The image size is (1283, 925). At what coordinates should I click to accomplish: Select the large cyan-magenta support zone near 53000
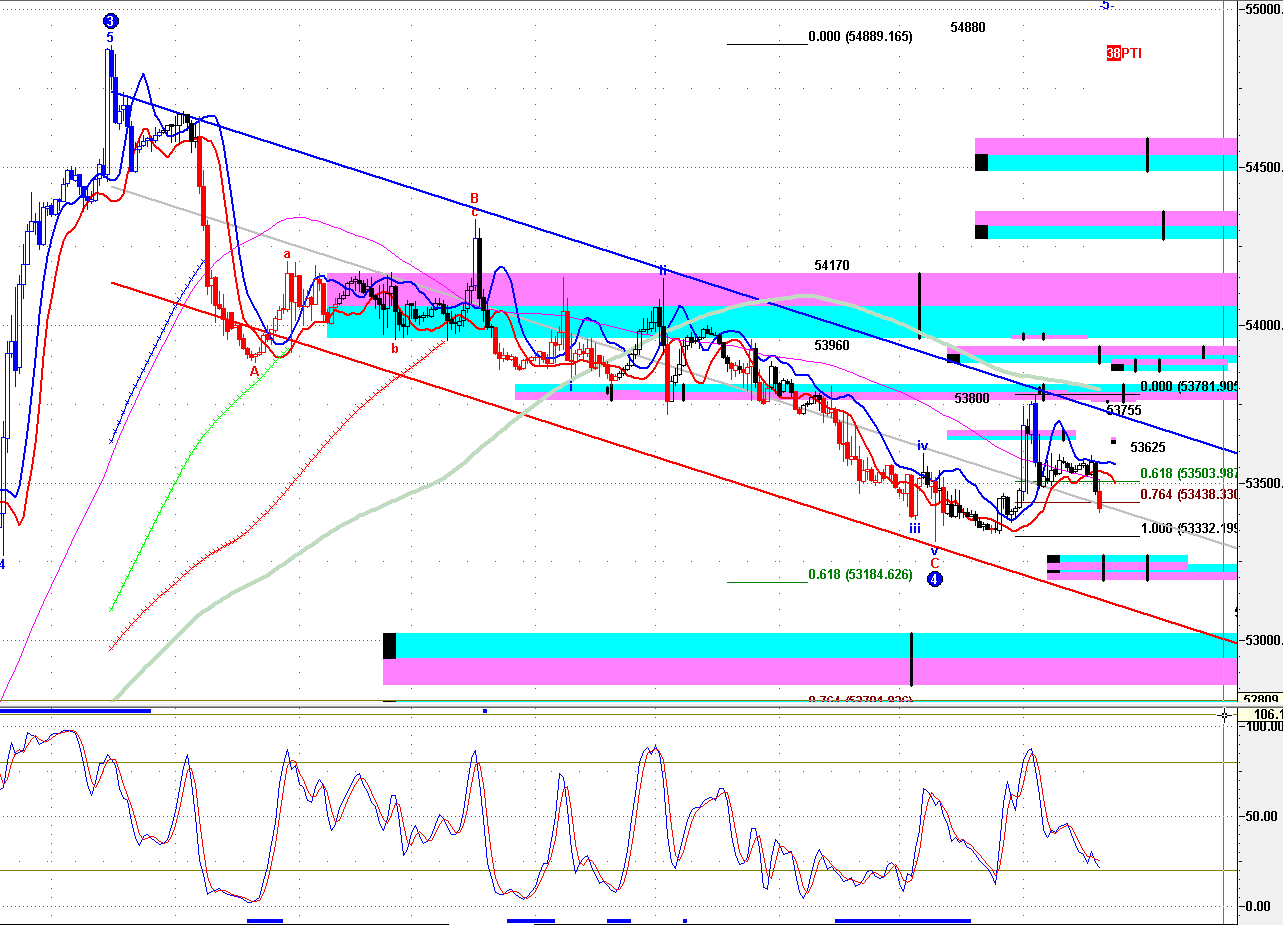(810, 658)
